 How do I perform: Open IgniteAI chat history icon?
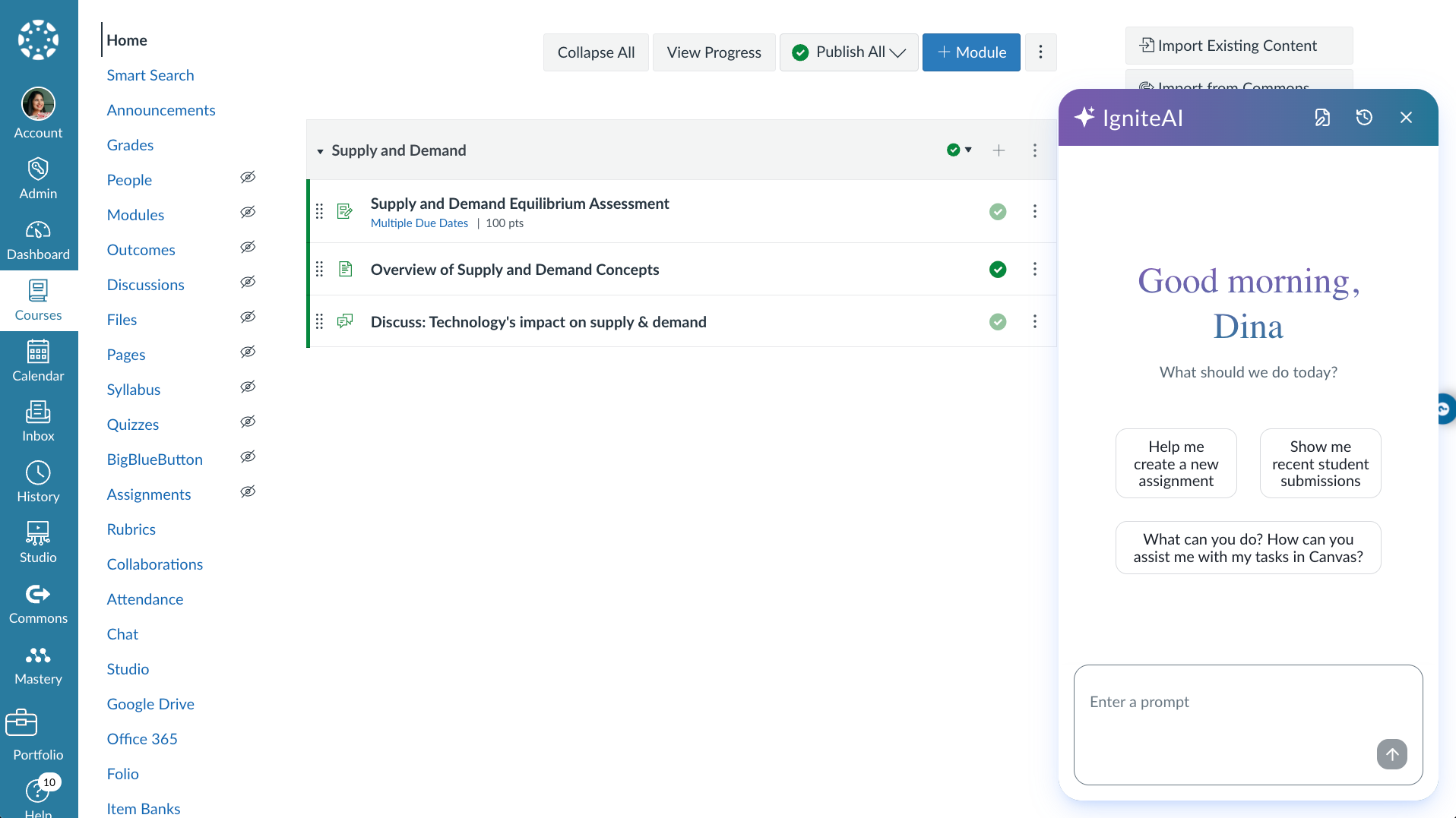pos(1364,118)
